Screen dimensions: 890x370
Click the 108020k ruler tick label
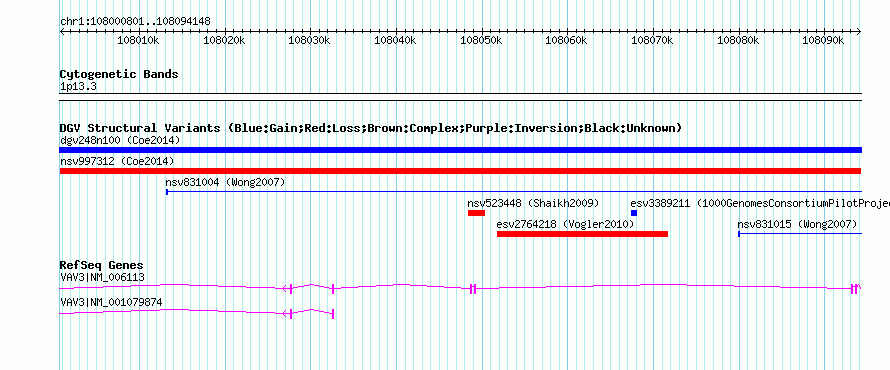[224, 40]
